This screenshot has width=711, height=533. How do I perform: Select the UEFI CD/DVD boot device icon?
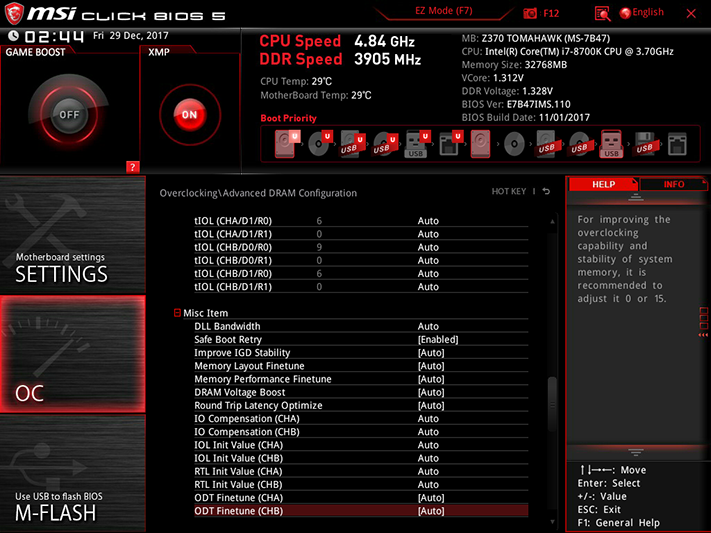319,144
